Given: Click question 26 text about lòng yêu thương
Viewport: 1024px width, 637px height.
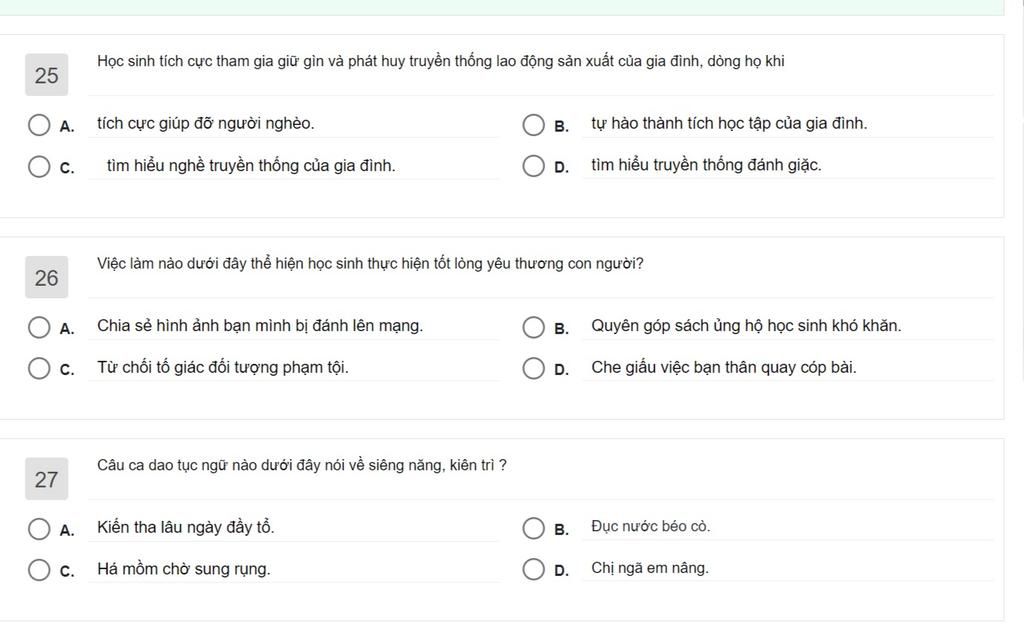Looking at the screenshot, I should (x=370, y=263).
